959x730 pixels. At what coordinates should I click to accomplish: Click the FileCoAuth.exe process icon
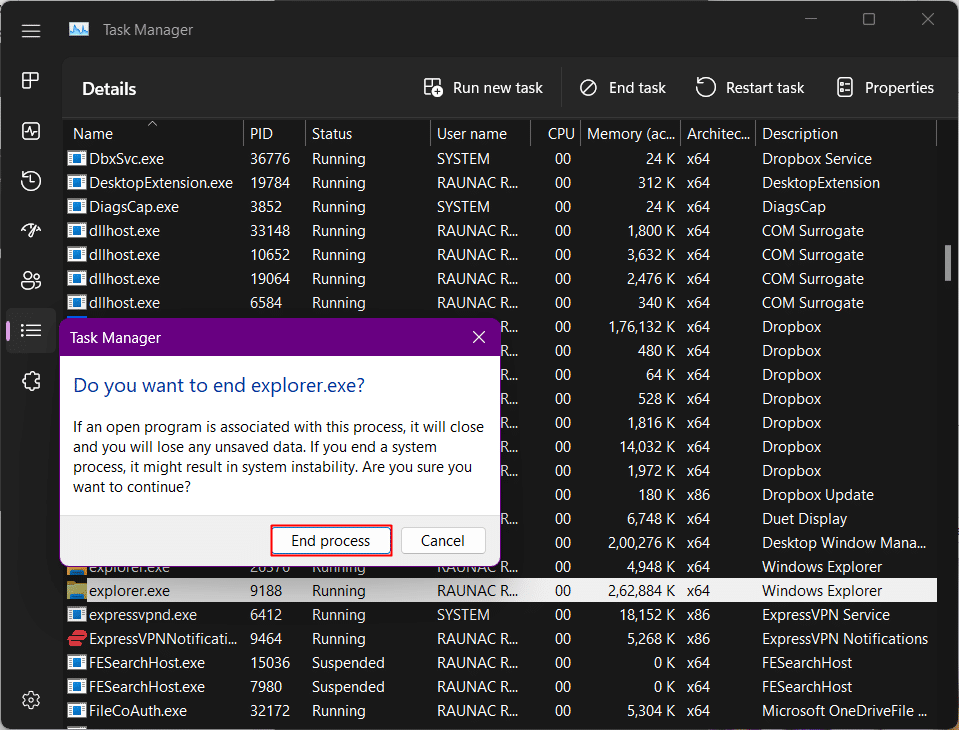(76, 710)
